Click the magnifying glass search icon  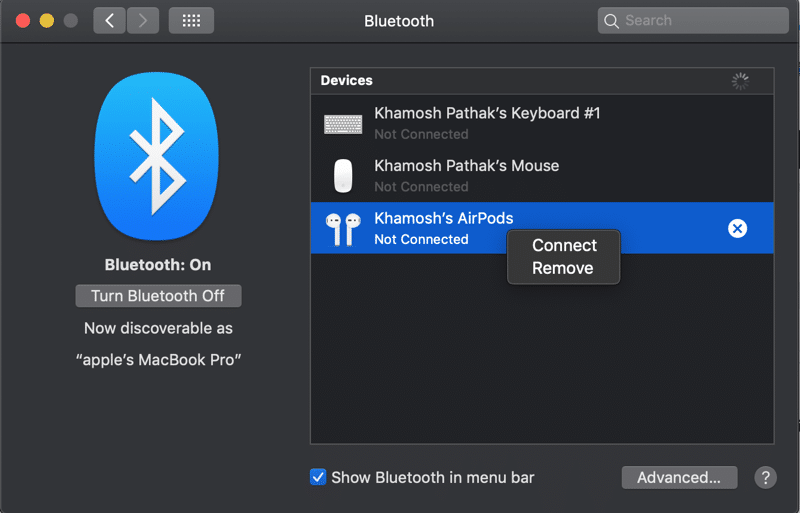coord(611,21)
